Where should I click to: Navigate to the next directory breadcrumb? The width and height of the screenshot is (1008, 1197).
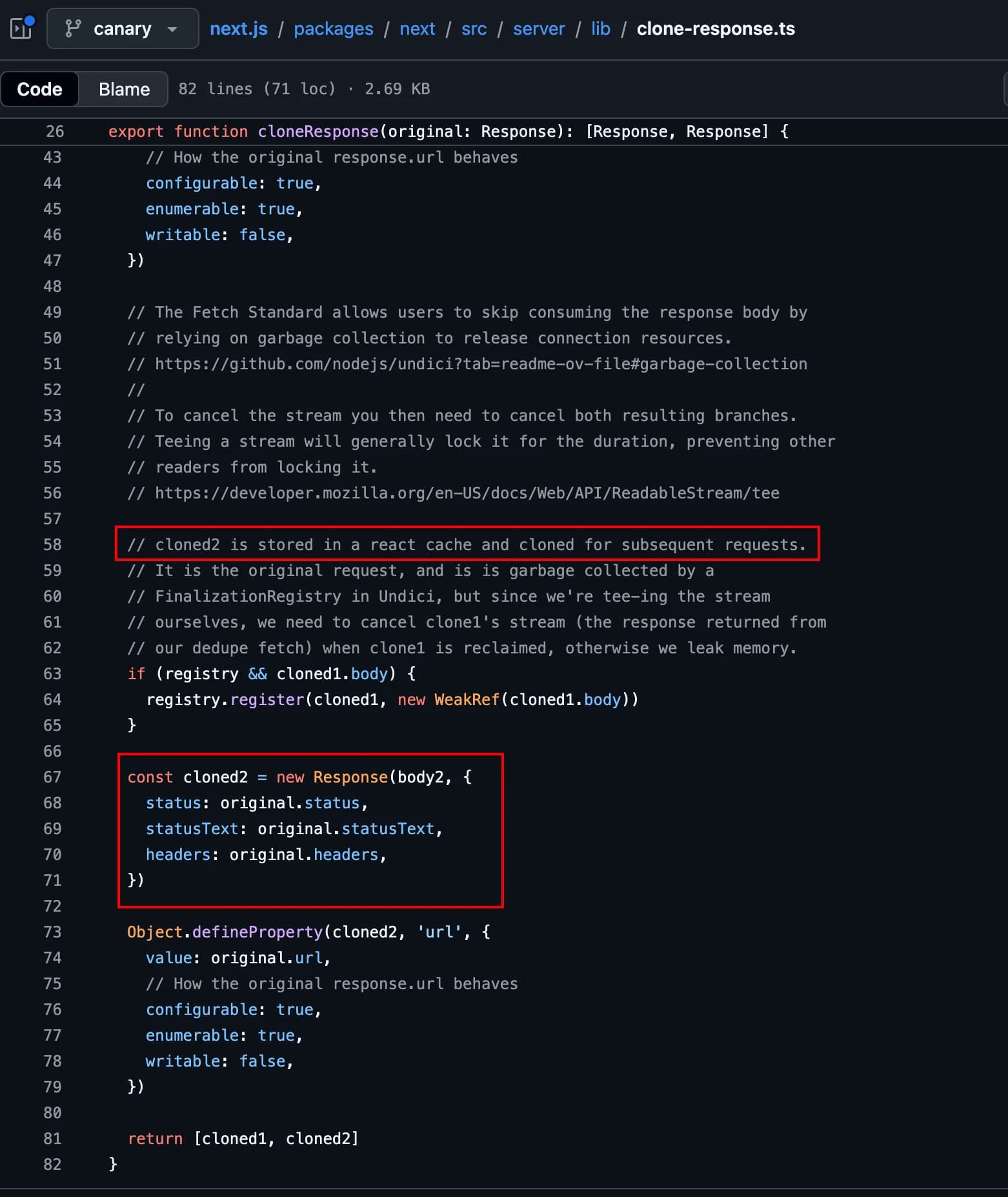pos(417,28)
